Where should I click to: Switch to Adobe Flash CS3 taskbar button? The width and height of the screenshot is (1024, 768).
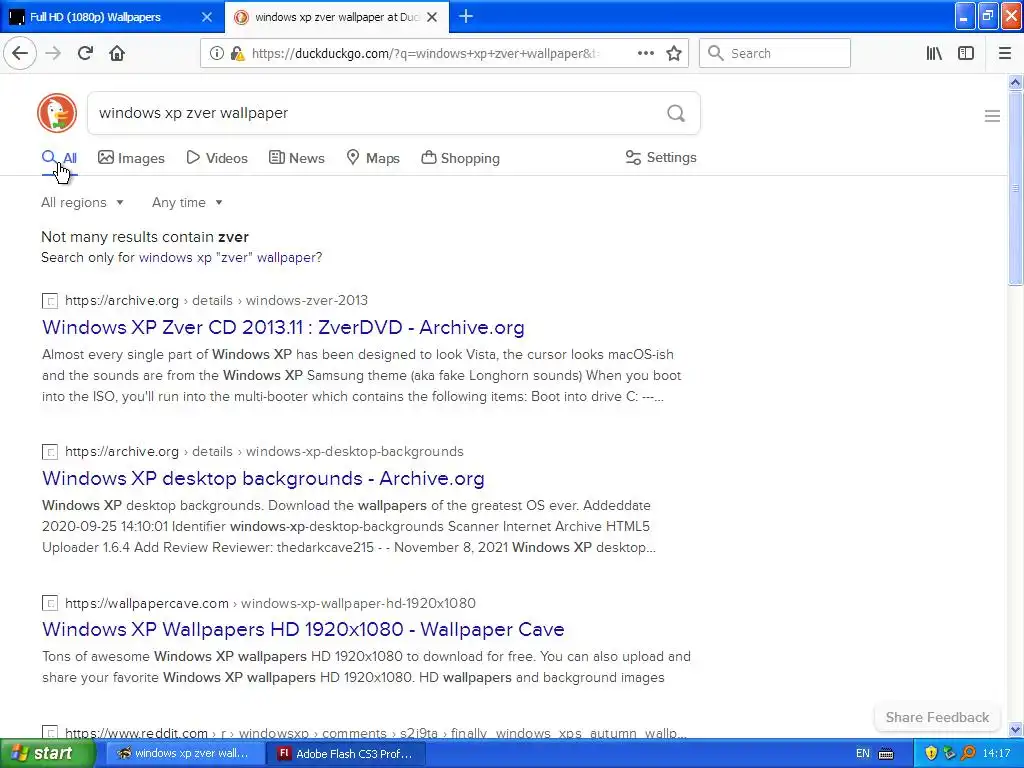pyautogui.click(x=346, y=753)
